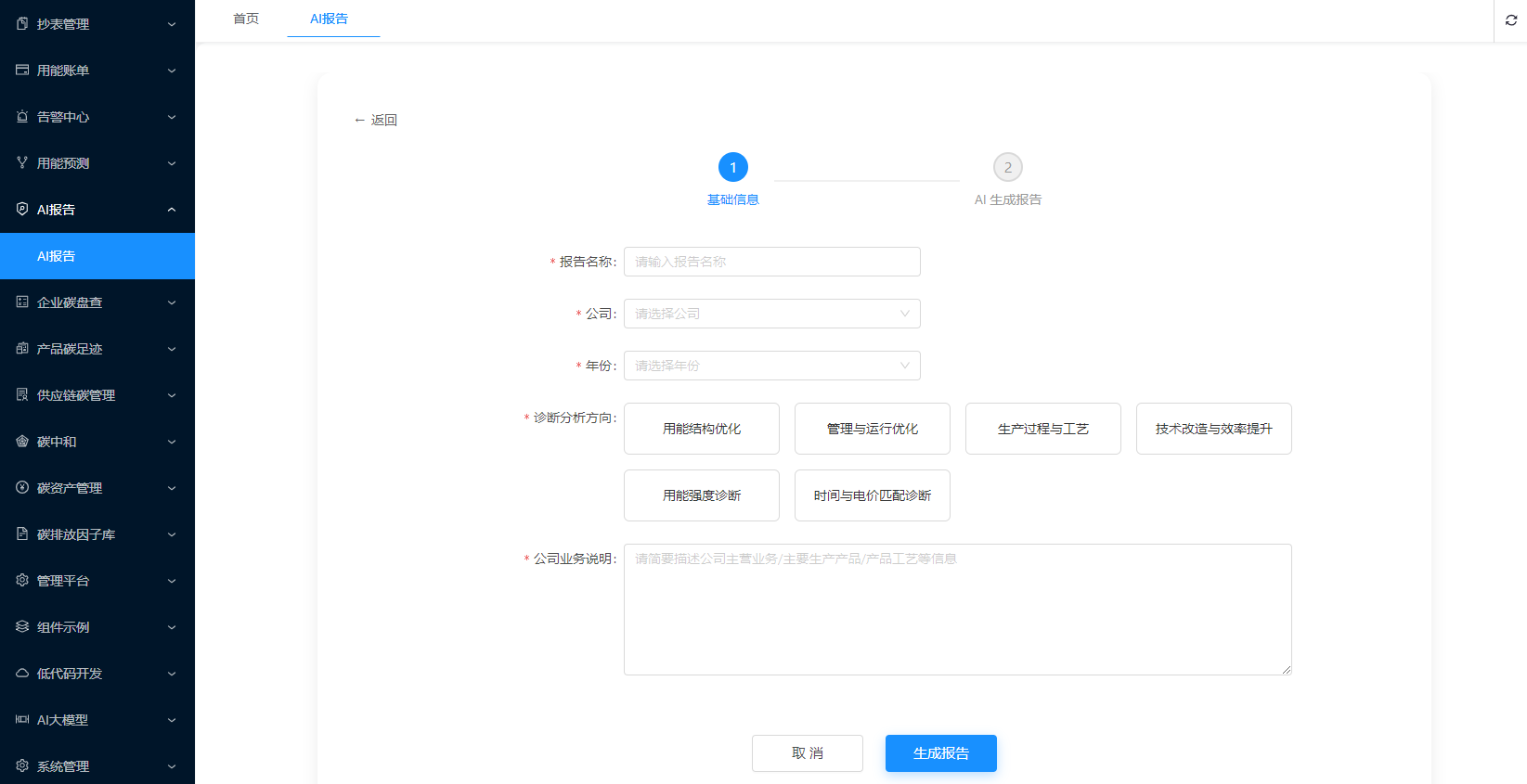
Task: Click the 用能账单 sidebar icon
Action: [22, 71]
